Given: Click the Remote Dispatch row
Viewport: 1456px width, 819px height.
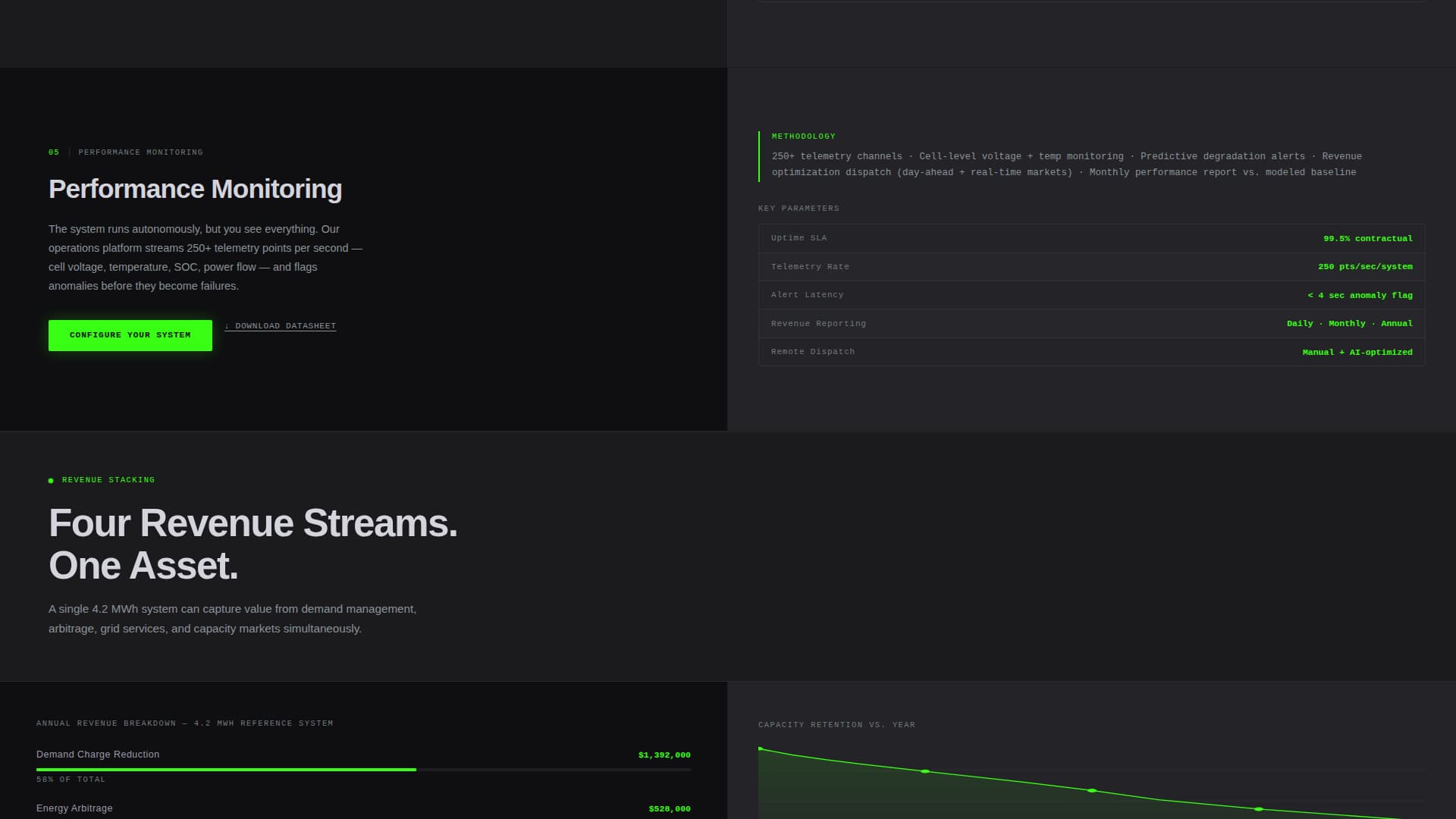Looking at the screenshot, I should click(x=1091, y=352).
